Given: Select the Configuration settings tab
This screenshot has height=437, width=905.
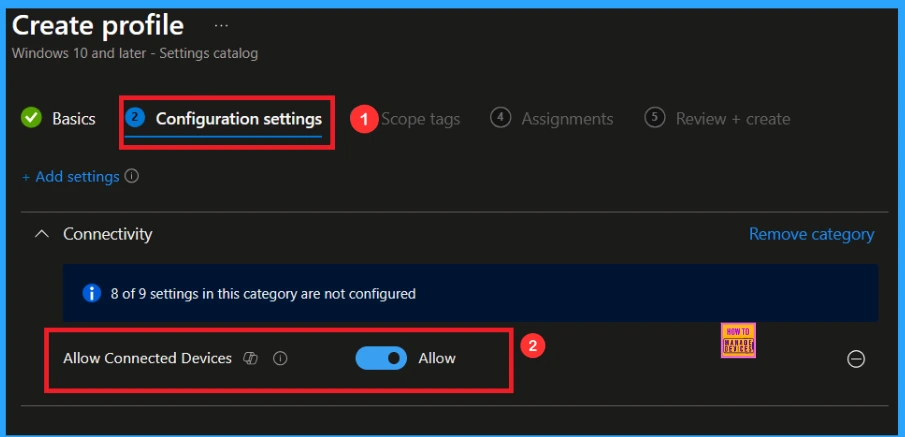Looking at the screenshot, I should click(238, 119).
